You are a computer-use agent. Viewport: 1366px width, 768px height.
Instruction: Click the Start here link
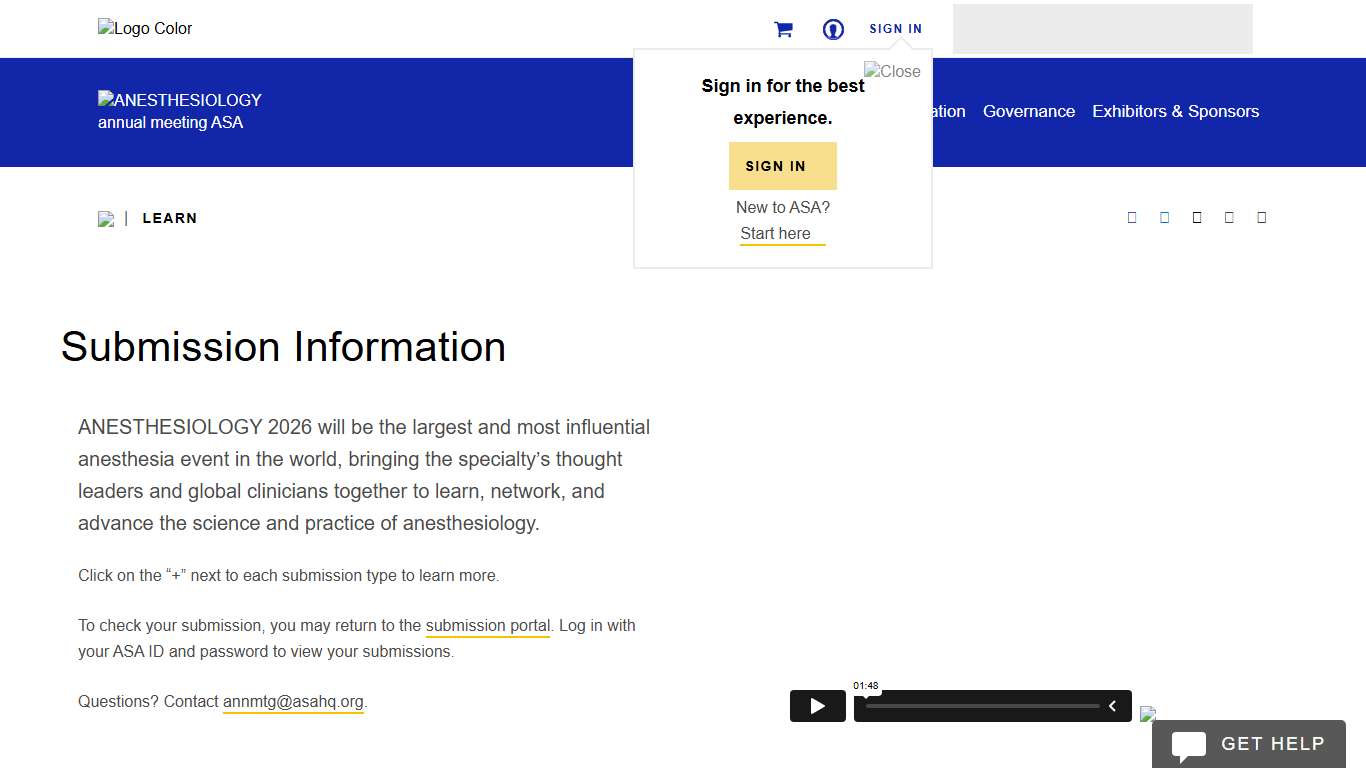pos(776,234)
